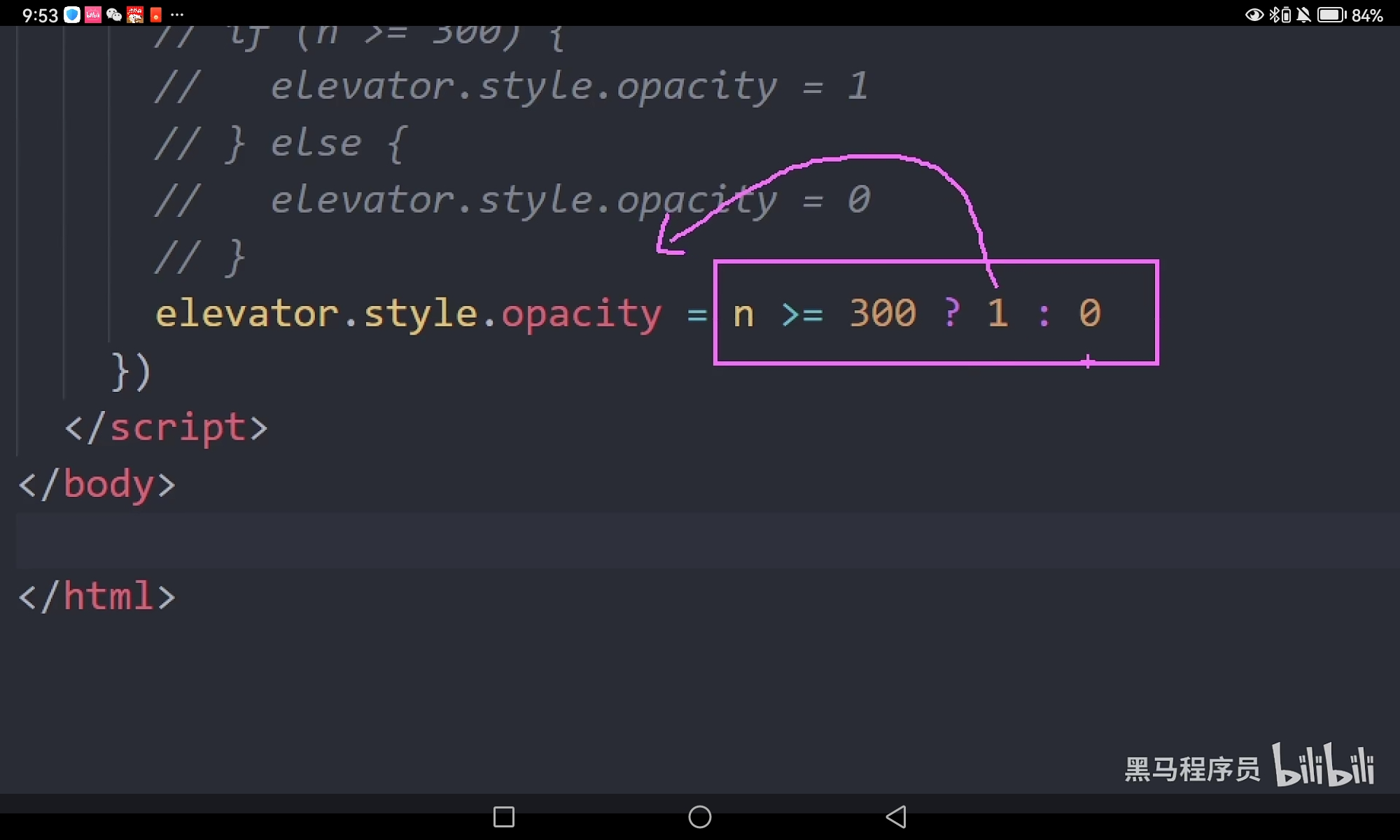The height and width of the screenshot is (840, 1400).
Task: Open WeChat notification icon in status bar
Action: point(114,15)
